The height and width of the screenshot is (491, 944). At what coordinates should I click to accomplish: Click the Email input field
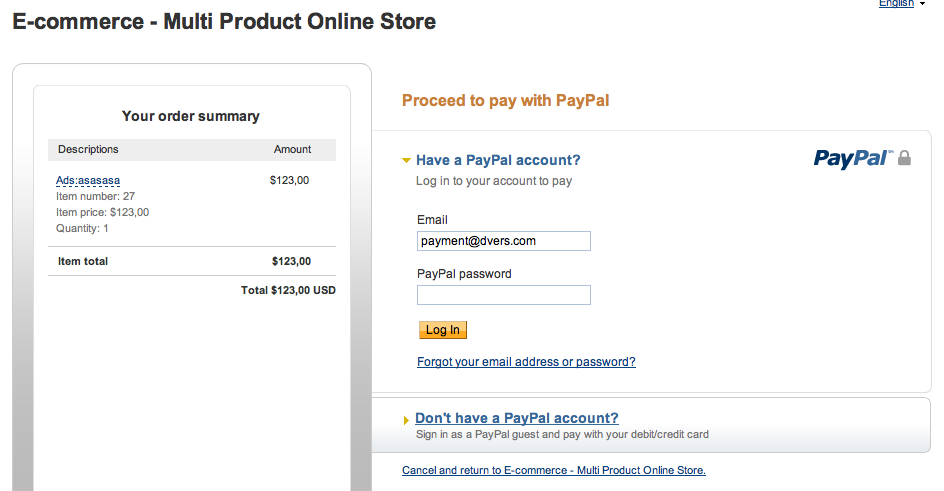tap(503, 241)
